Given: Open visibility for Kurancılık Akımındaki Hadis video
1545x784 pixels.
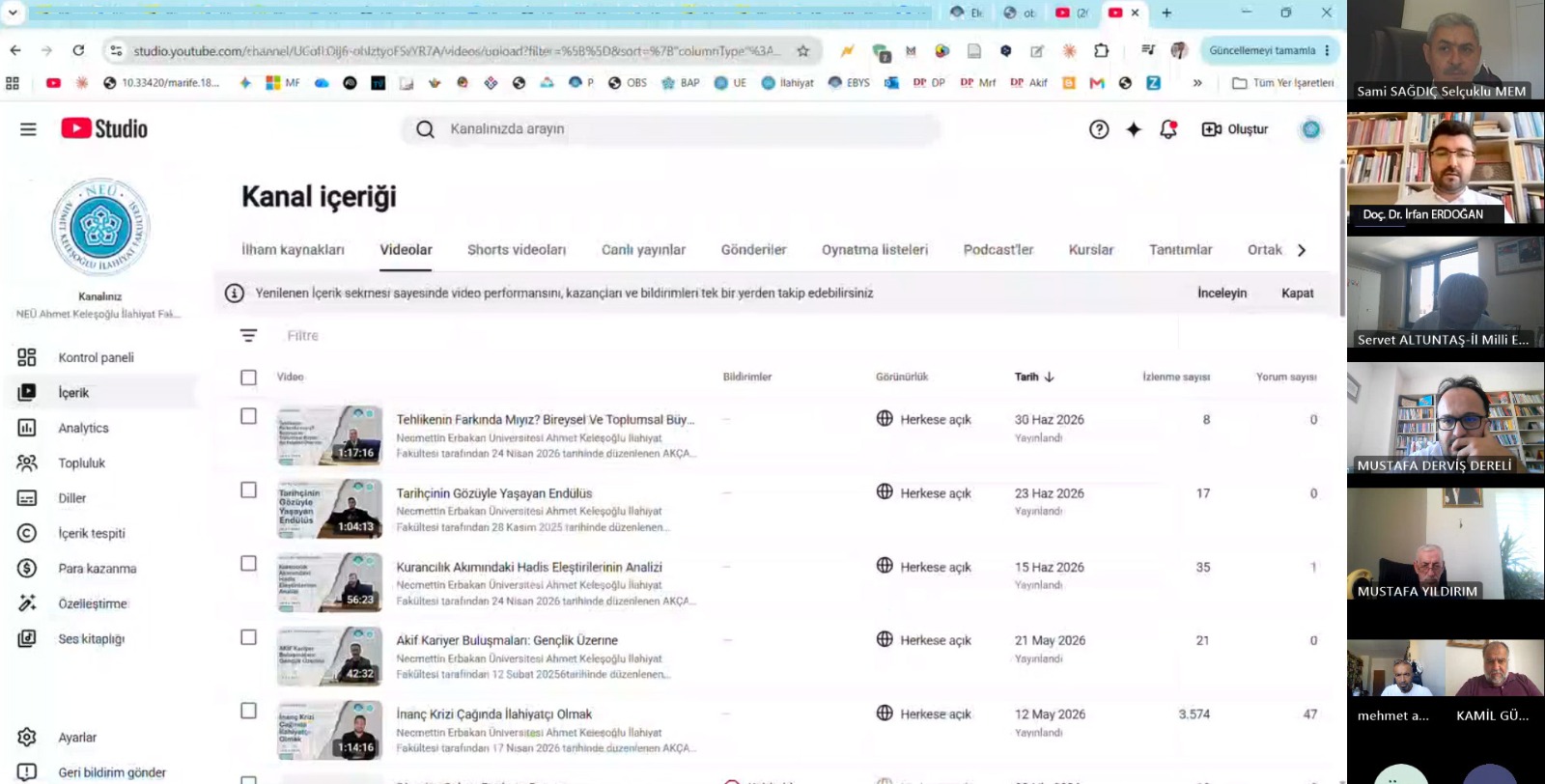Looking at the screenshot, I should point(924,567).
